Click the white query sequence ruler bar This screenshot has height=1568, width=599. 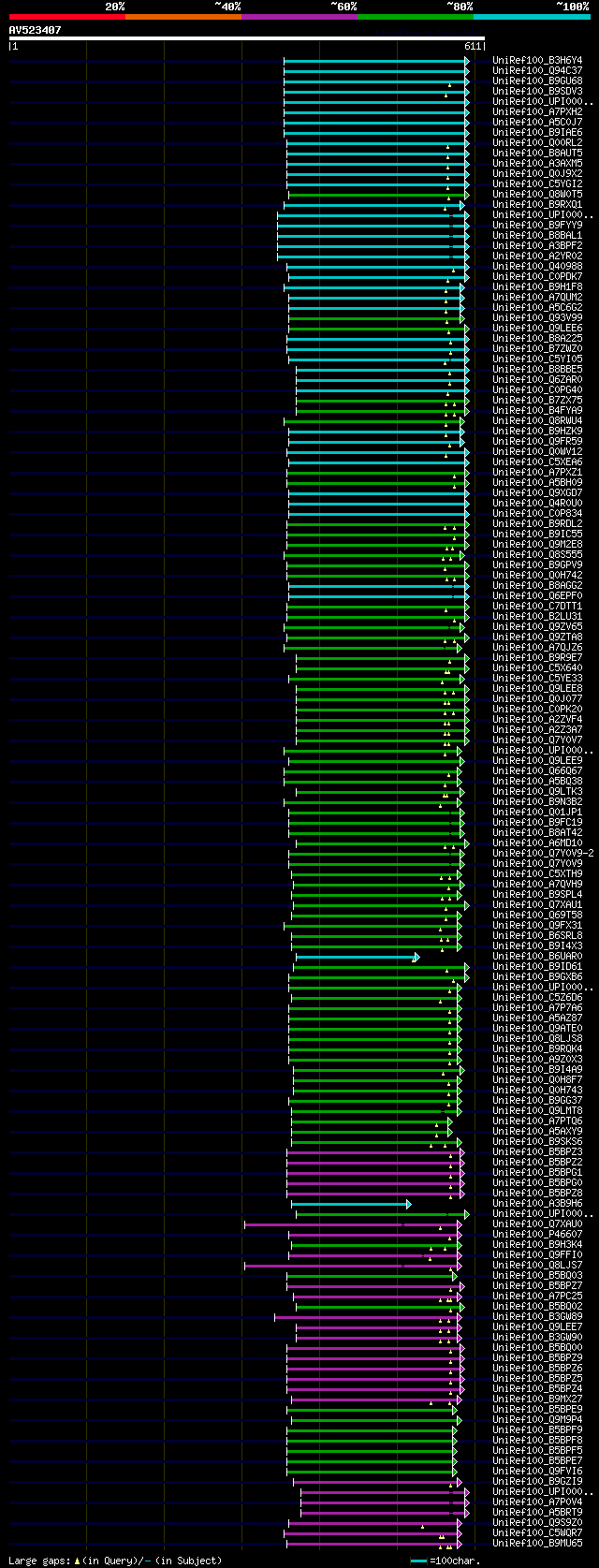point(247,38)
